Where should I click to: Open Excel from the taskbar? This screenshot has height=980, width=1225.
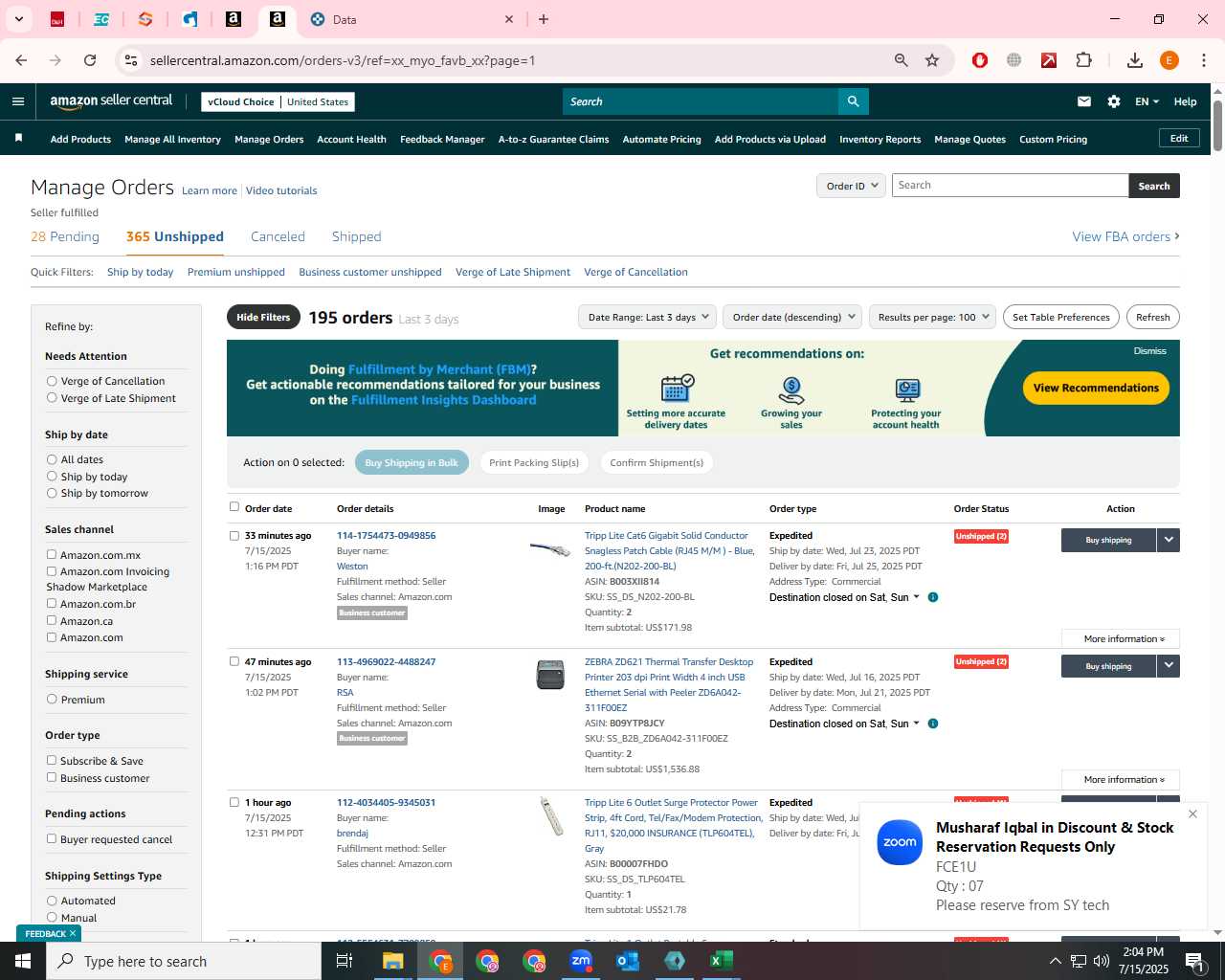click(x=722, y=961)
